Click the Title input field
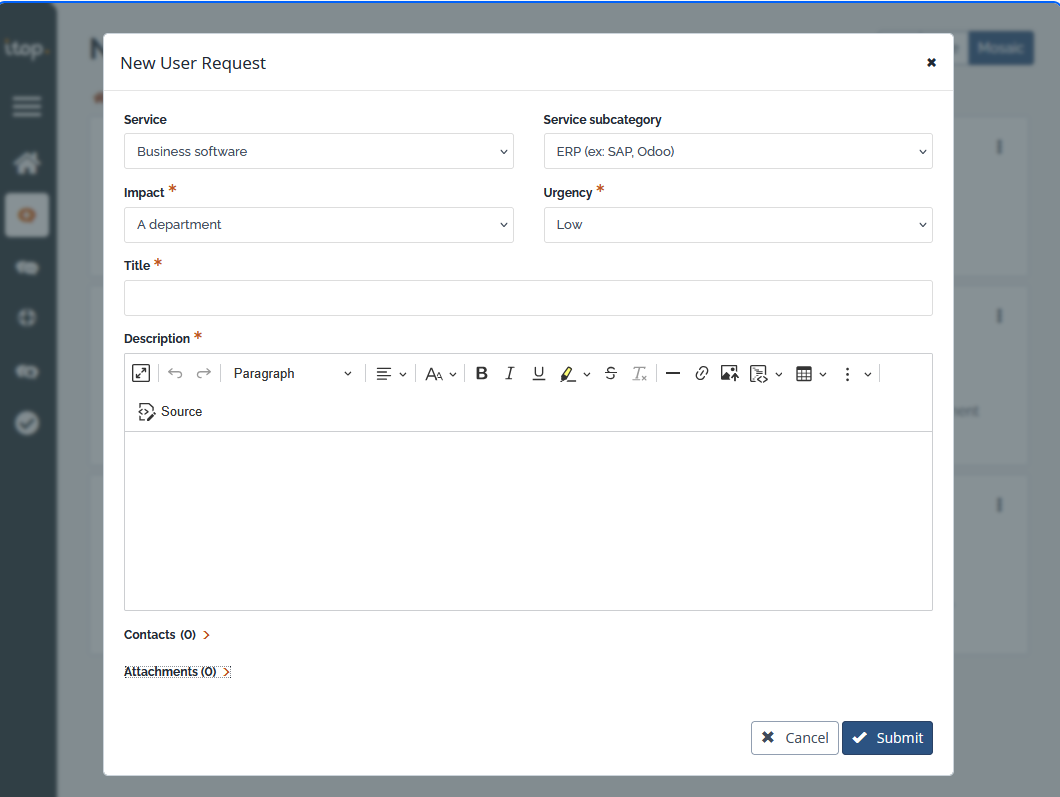The height and width of the screenshot is (797, 1060). pos(528,298)
